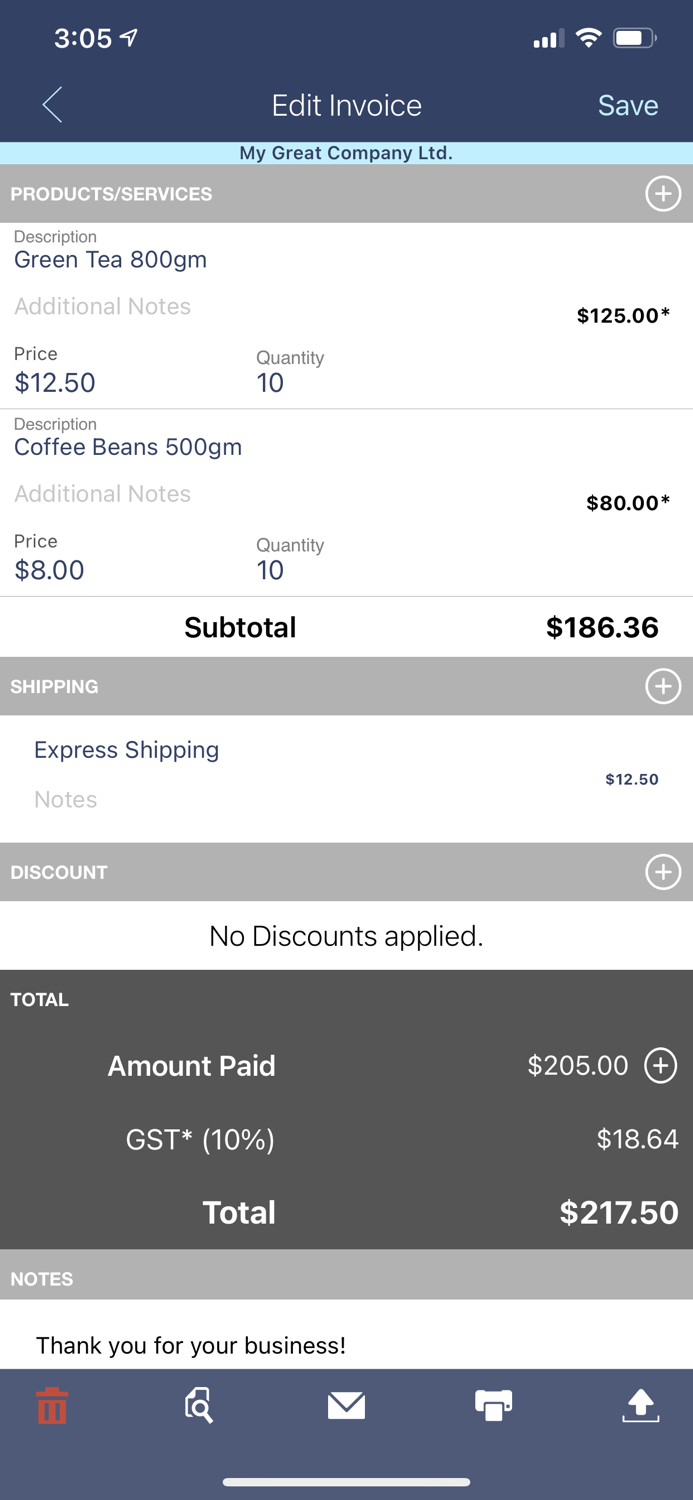Viewport: 693px width, 1500px height.
Task: Add a new product using the plus icon
Action: pos(663,194)
